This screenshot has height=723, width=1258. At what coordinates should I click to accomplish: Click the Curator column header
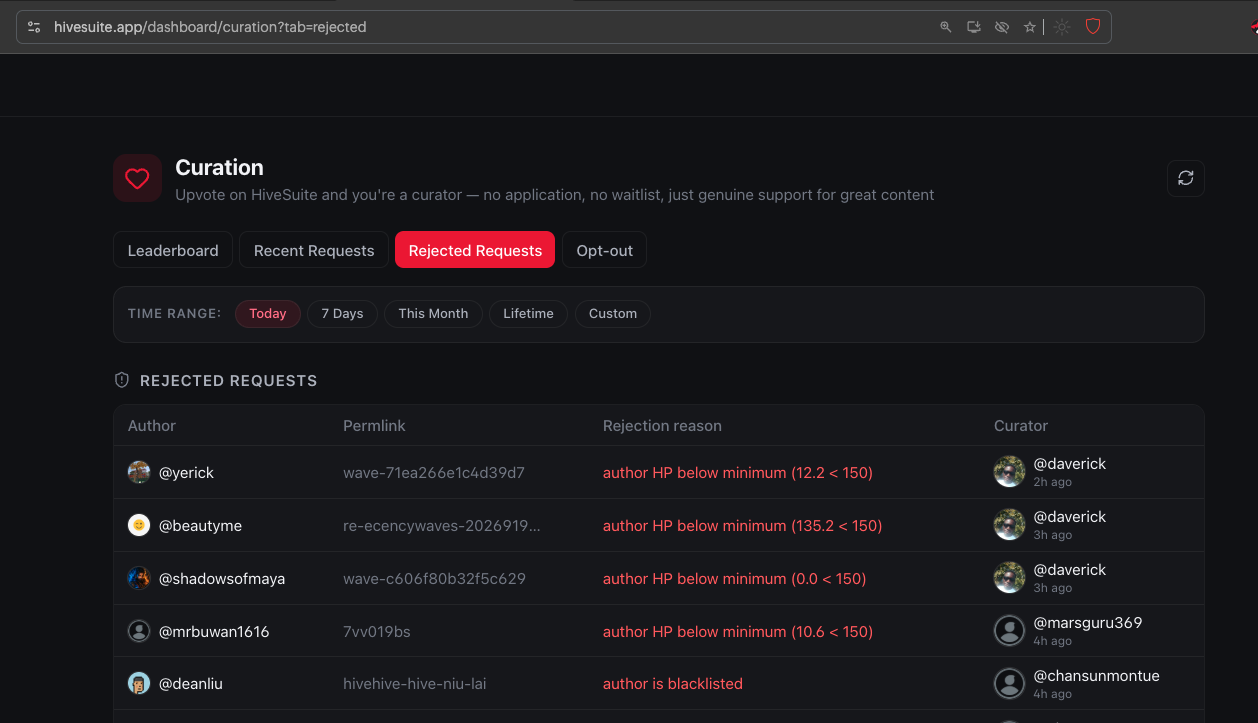tap(1021, 425)
